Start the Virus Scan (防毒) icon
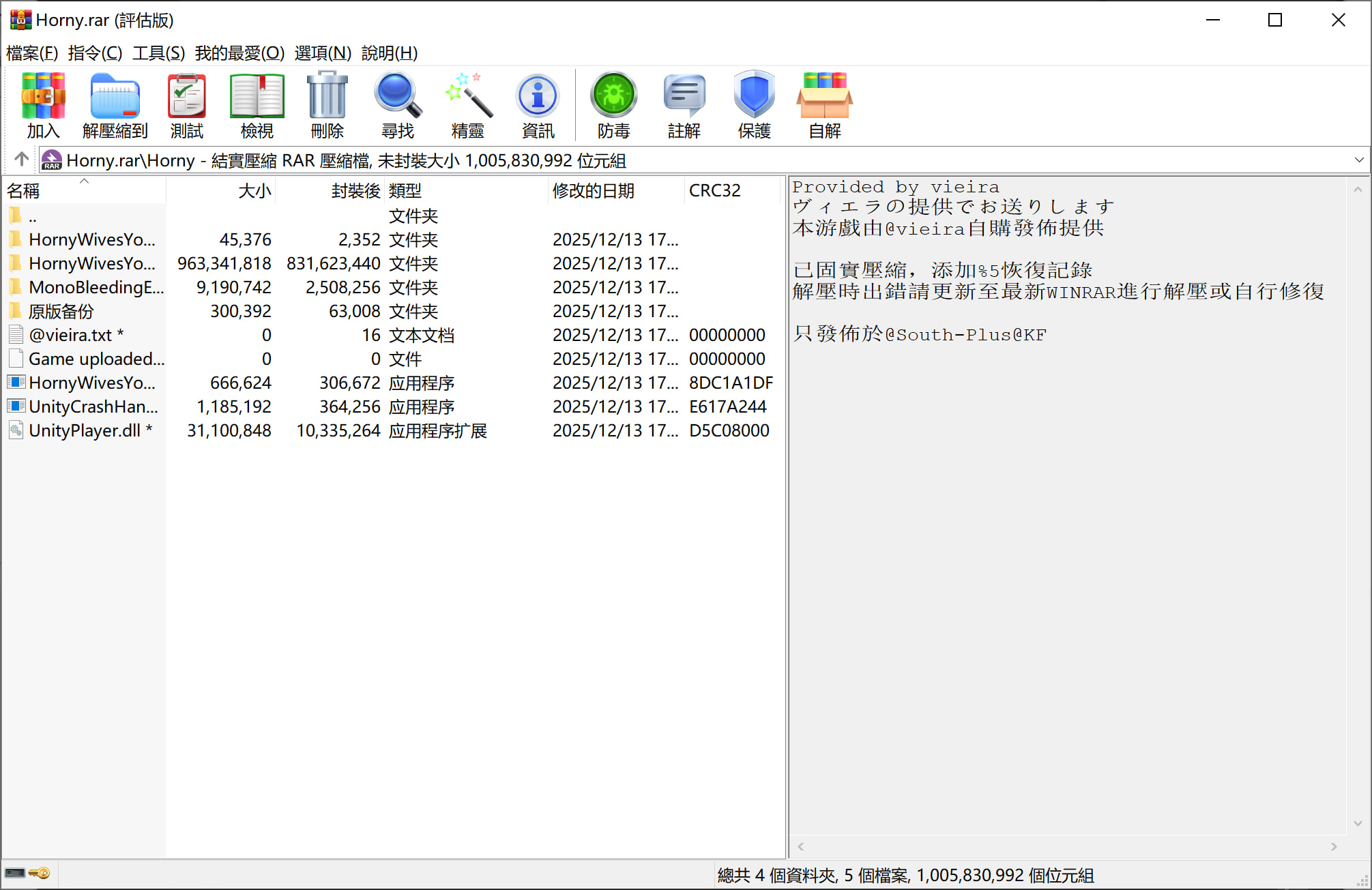The image size is (1372, 890). coord(613,104)
